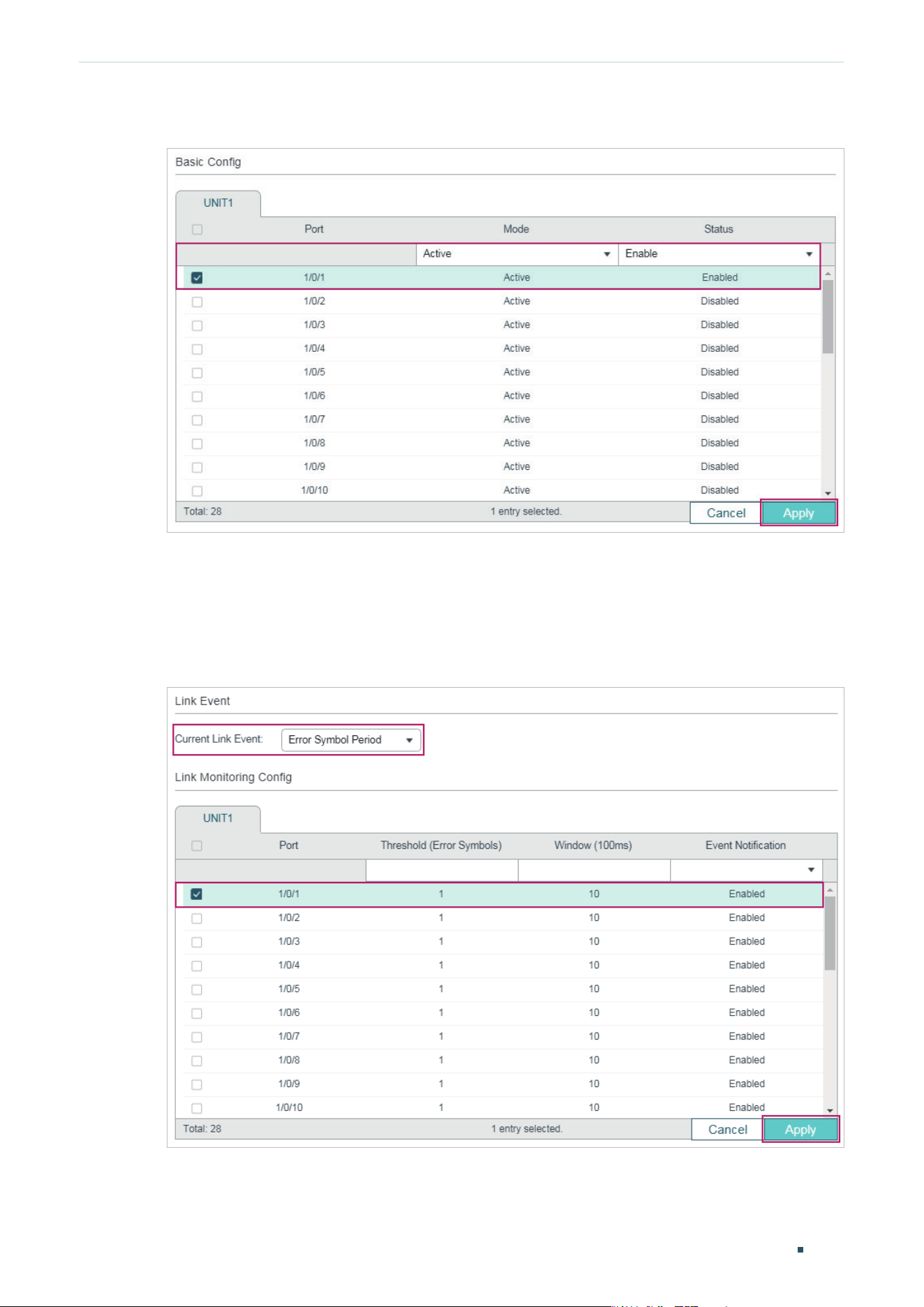
Task: Click port 1/0/5 label in Link Monitoring
Action: (x=289, y=989)
